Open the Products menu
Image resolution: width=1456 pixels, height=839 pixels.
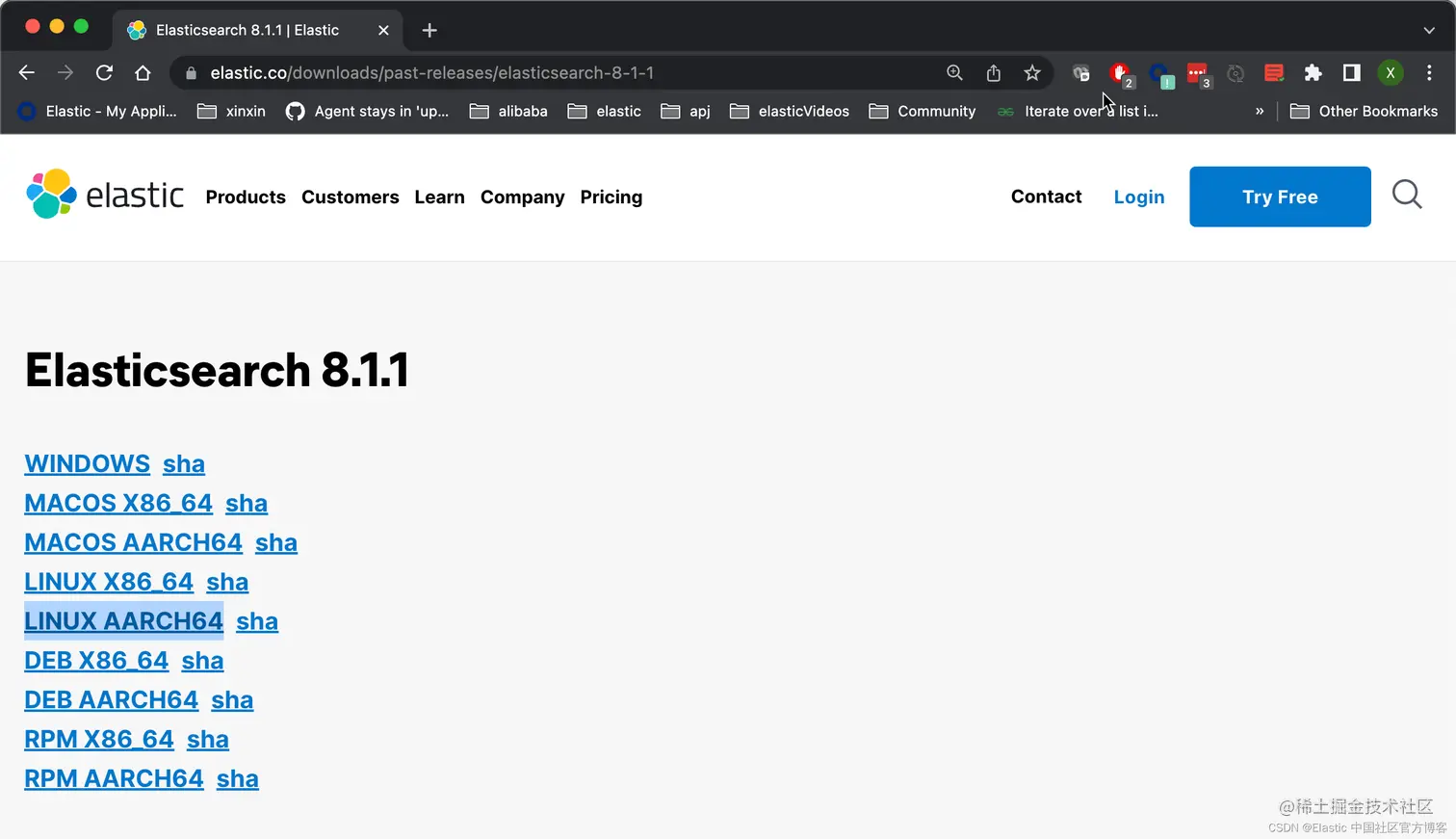coord(246,197)
